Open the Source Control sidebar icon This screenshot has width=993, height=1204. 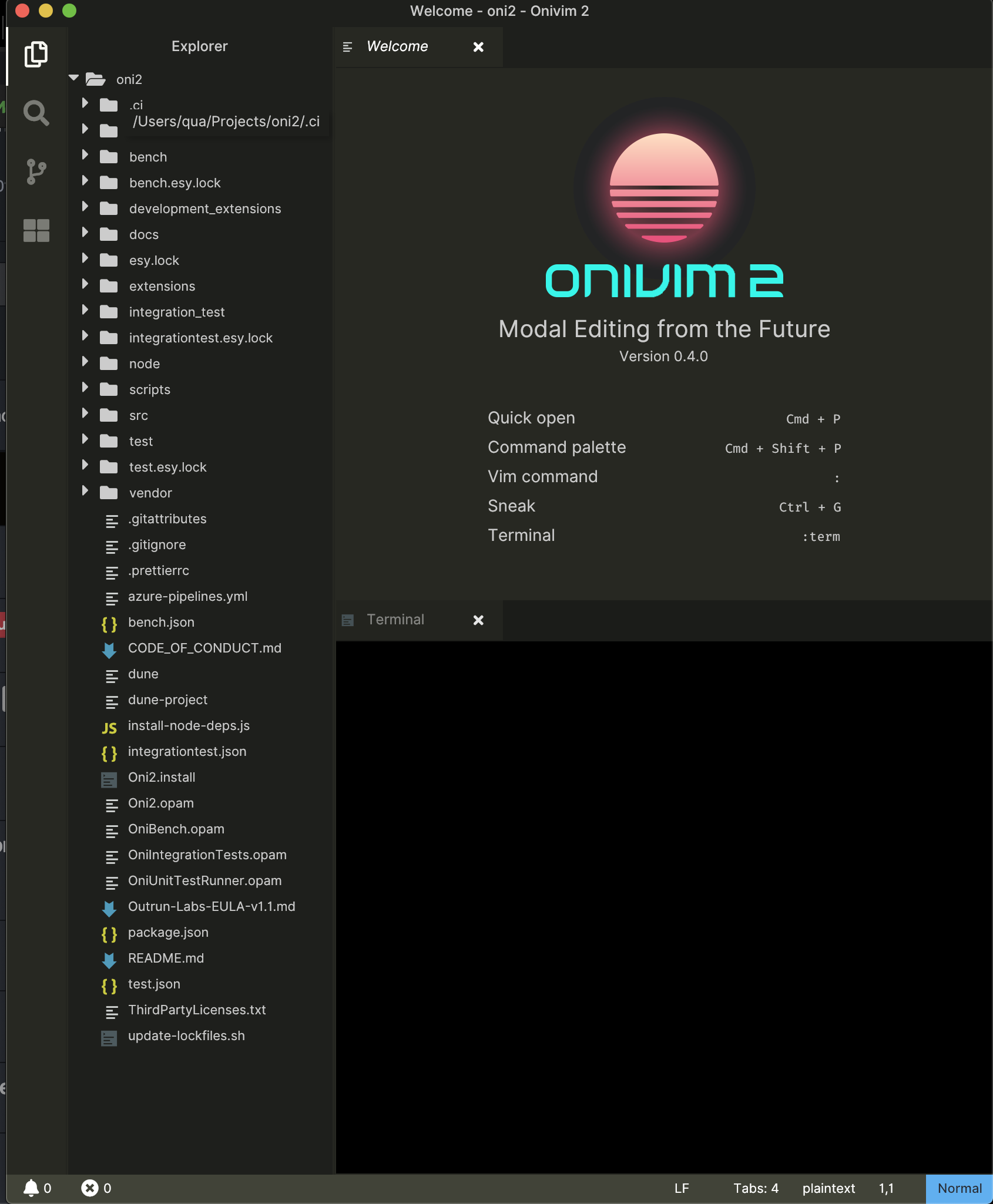[37, 171]
